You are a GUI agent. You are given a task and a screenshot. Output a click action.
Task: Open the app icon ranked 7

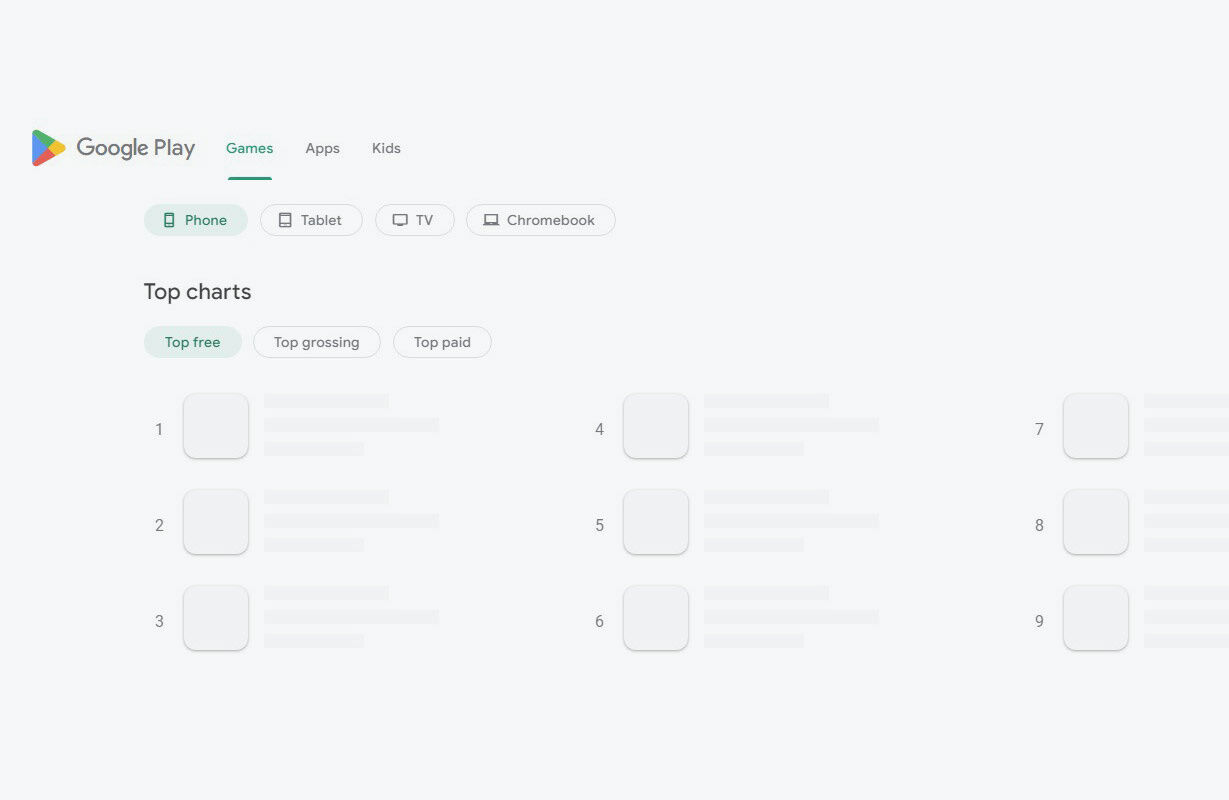(x=1096, y=426)
